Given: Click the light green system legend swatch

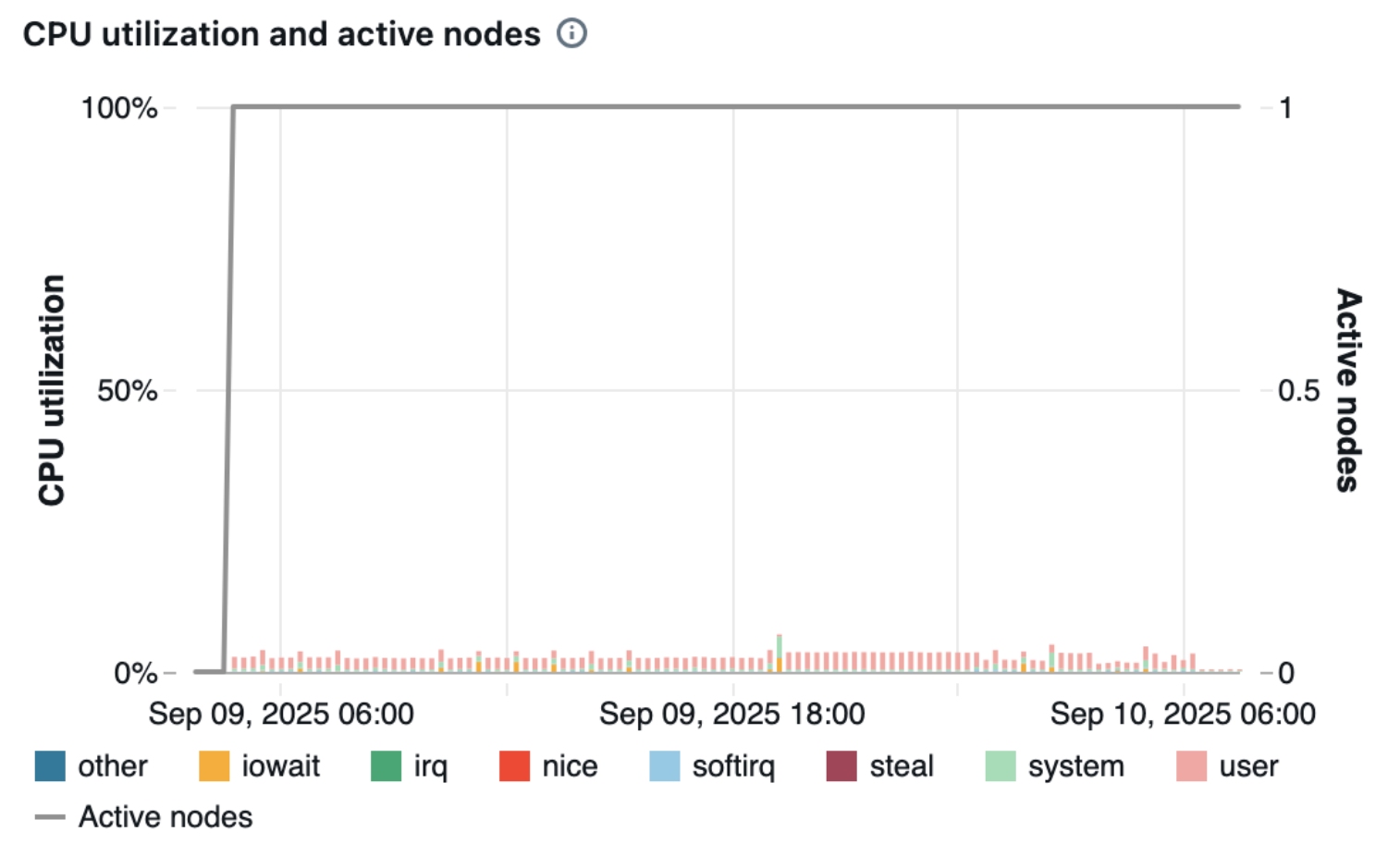Looking at the screenshot, I should pyautogui.click(x=1001, y=766).
